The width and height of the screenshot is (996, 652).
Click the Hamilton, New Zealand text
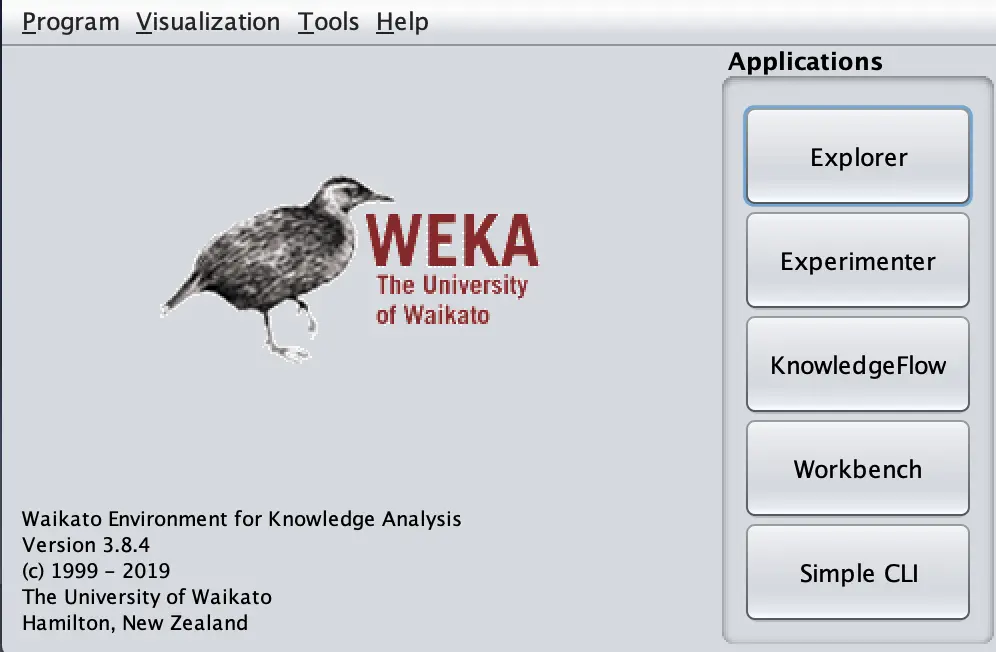click(135, 623)
